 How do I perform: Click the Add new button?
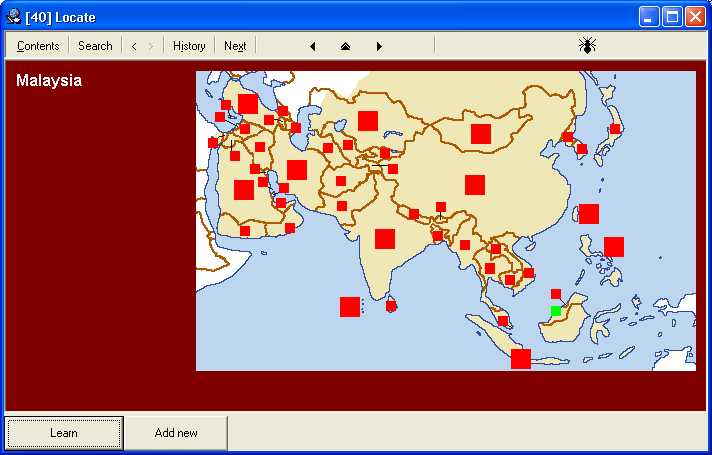click(x=176, y=433)
